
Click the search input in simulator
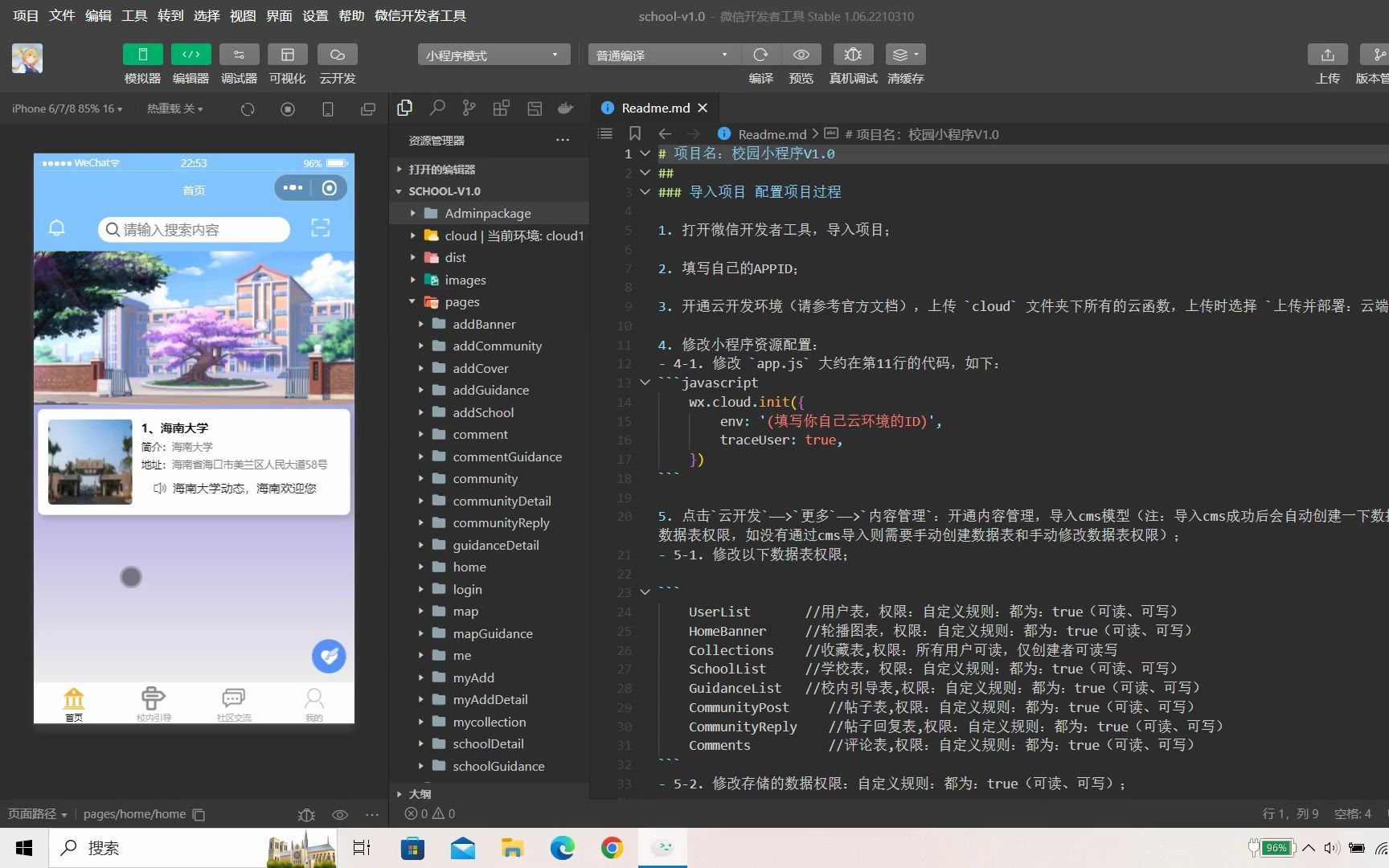(194, 229)
